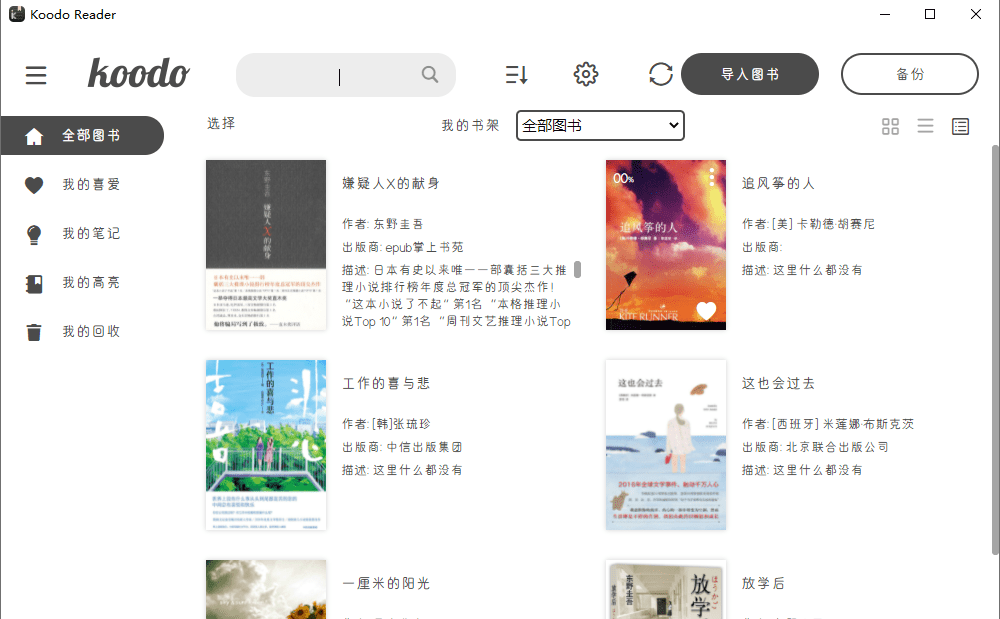
Task: Collapse sidebar with the hamburger menu icon
Action: 37,75
